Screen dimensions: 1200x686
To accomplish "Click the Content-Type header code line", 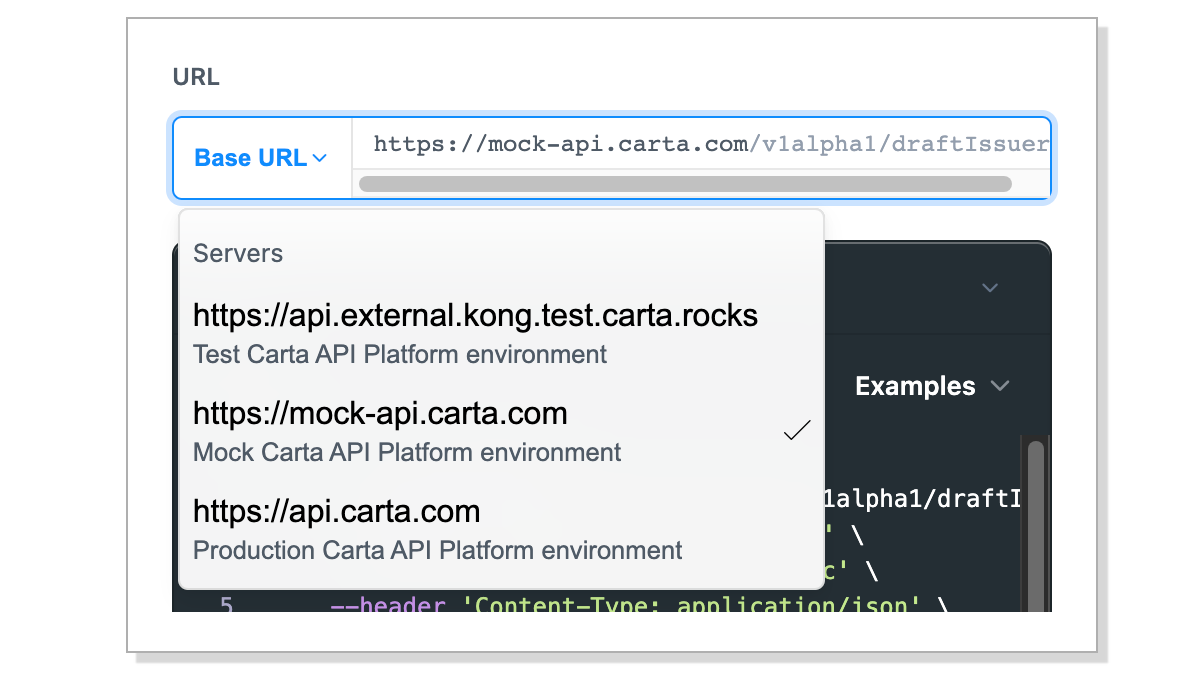I will tap(638, 604).
